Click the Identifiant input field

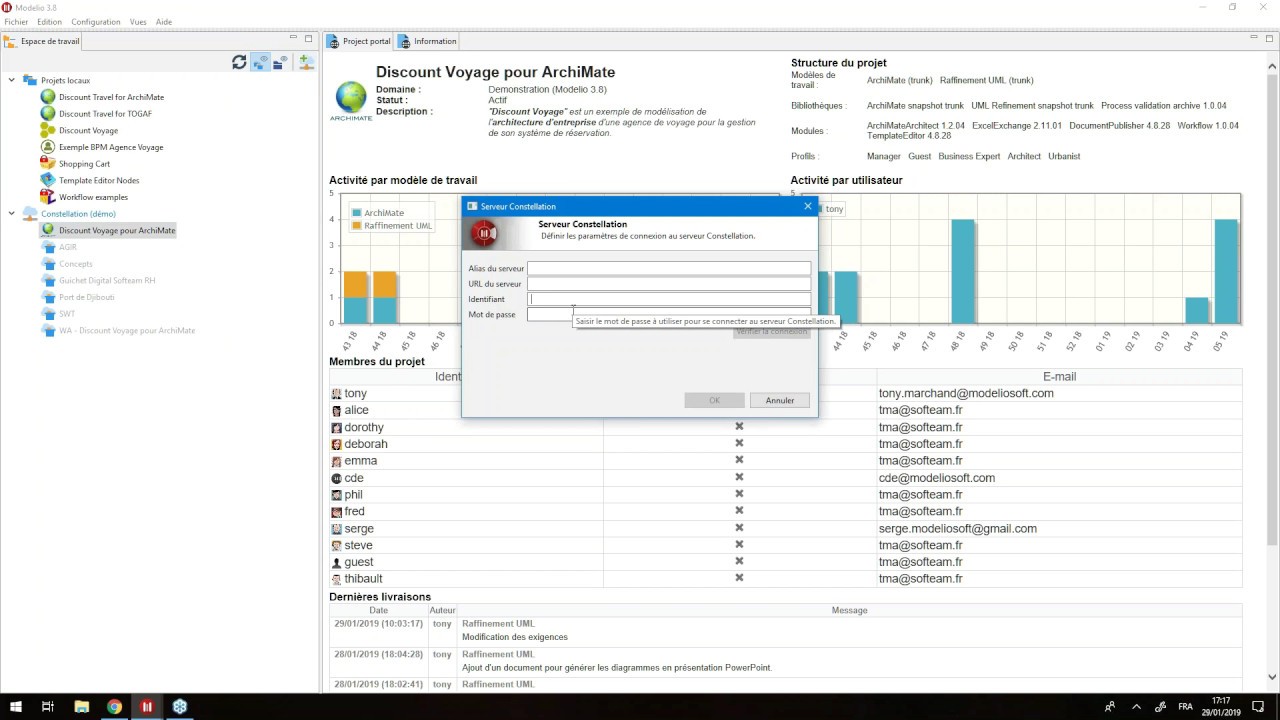point(669,299)
